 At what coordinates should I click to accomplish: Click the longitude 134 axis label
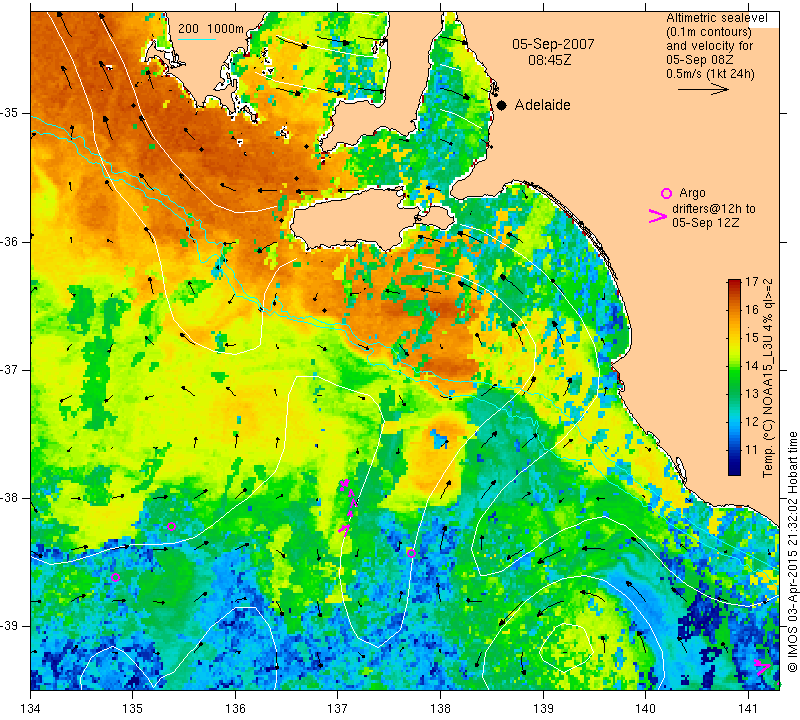coord(31,709)
